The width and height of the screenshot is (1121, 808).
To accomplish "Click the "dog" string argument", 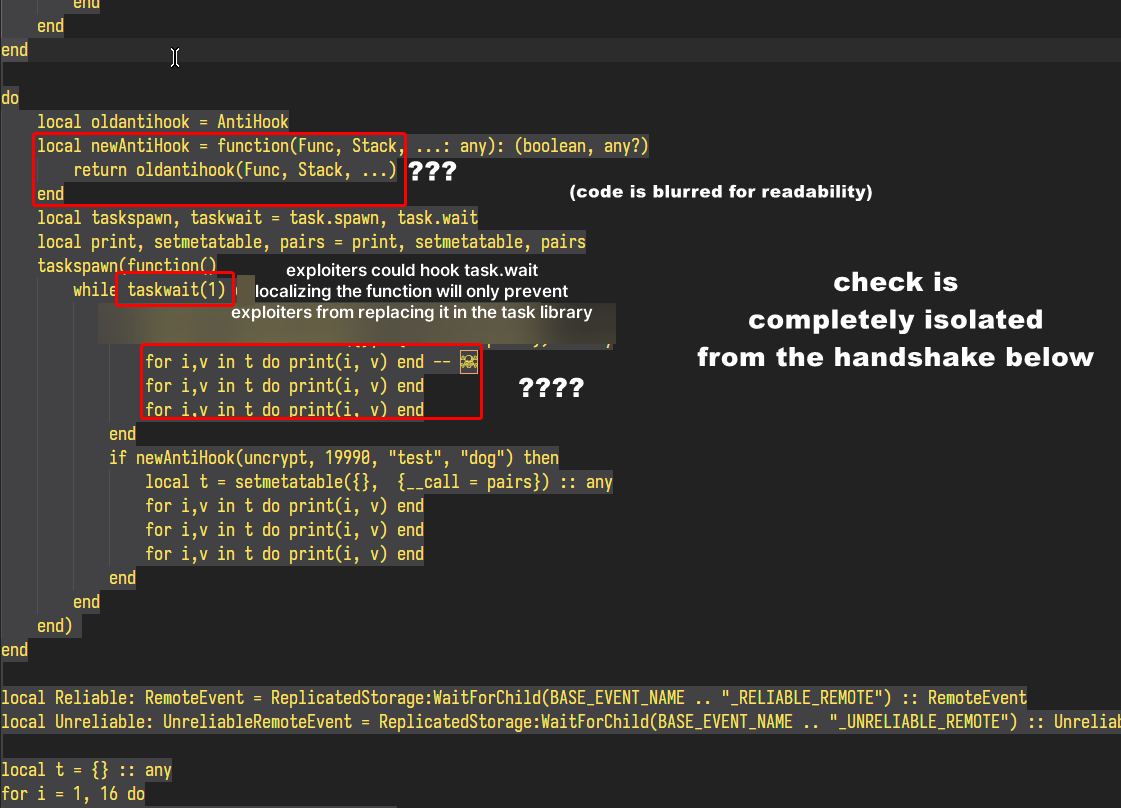I will point(483,458).
